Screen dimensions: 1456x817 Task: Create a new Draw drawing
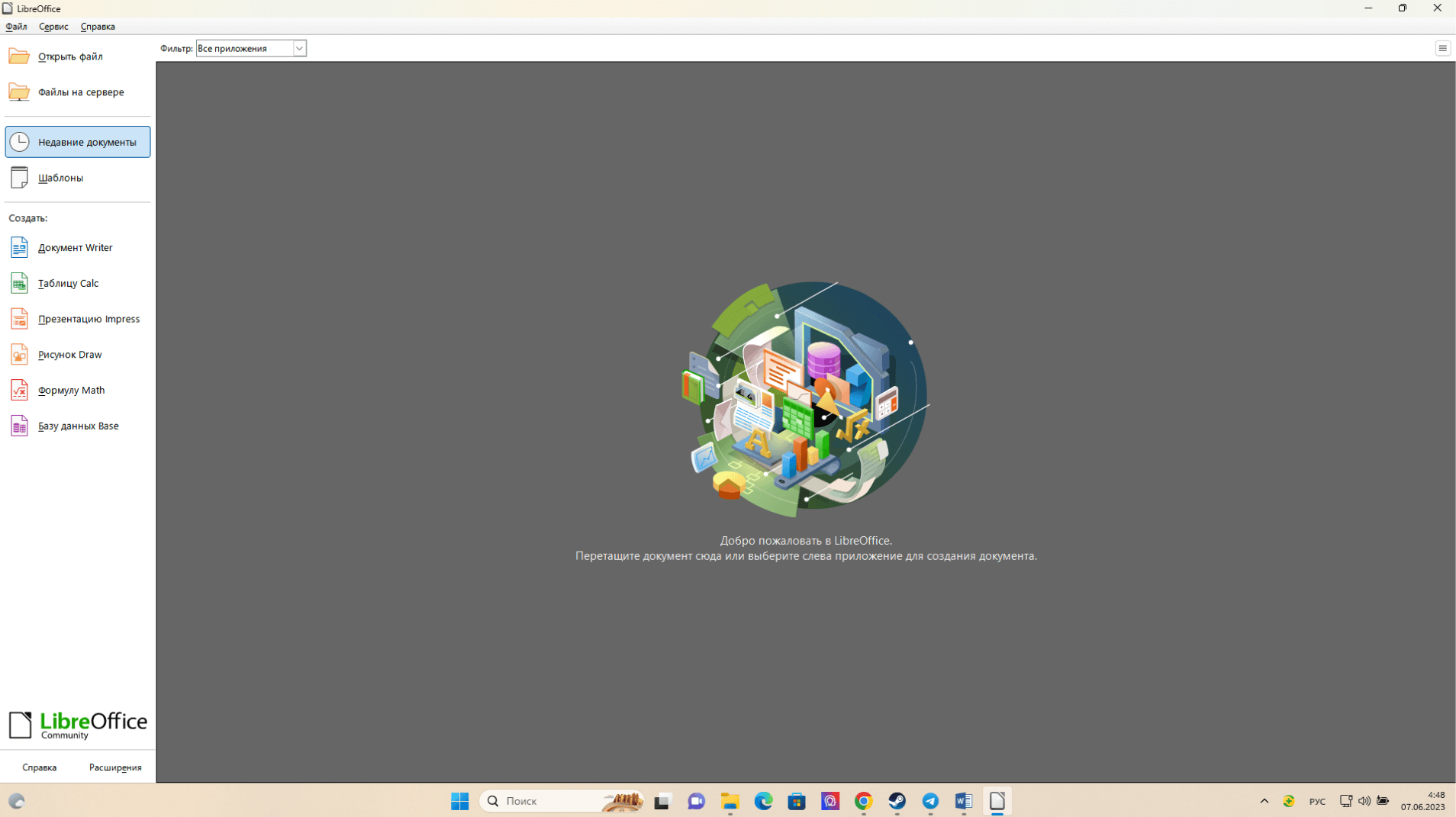19,355
